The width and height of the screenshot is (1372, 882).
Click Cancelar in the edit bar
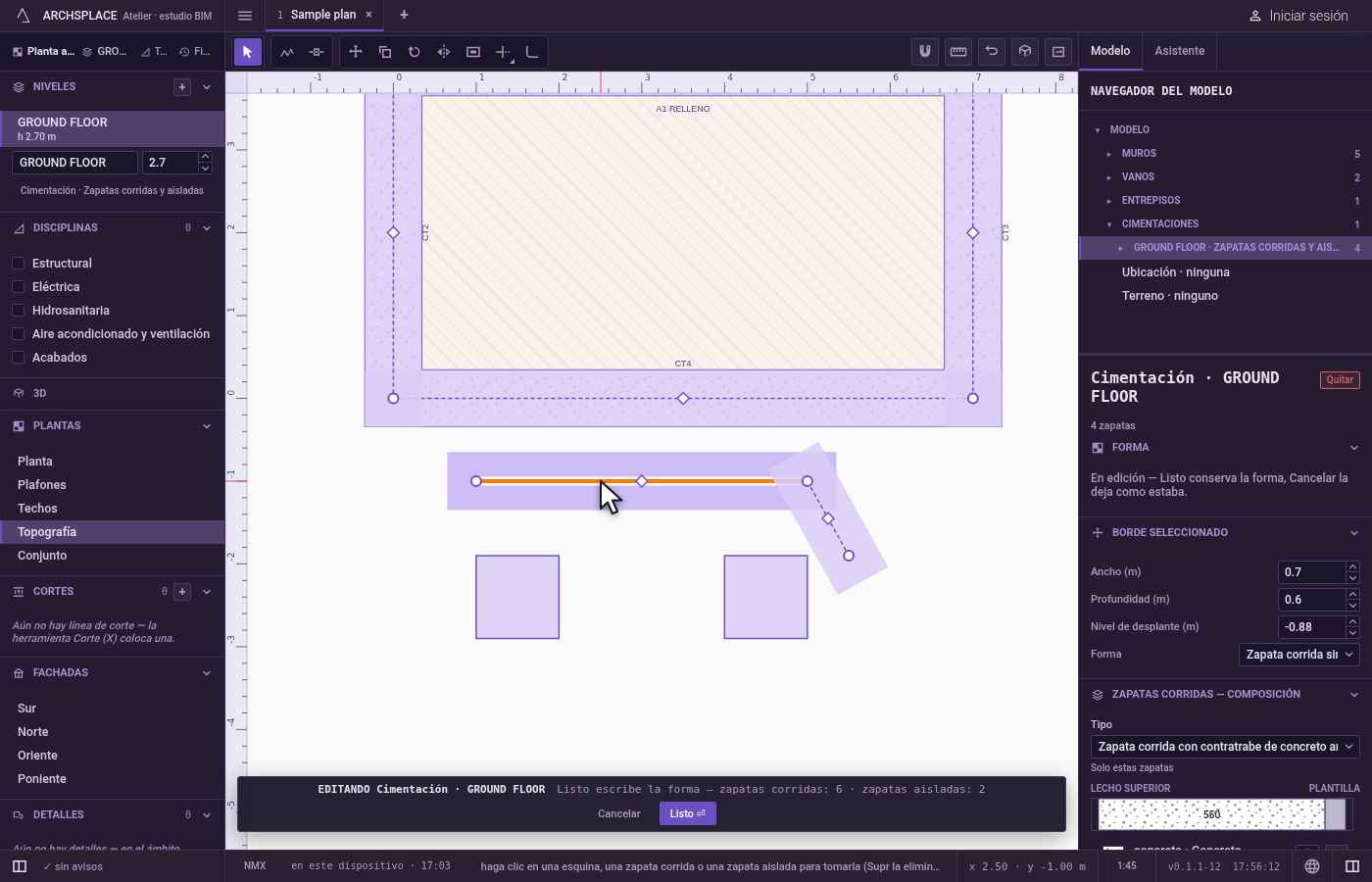pos(619,813)
